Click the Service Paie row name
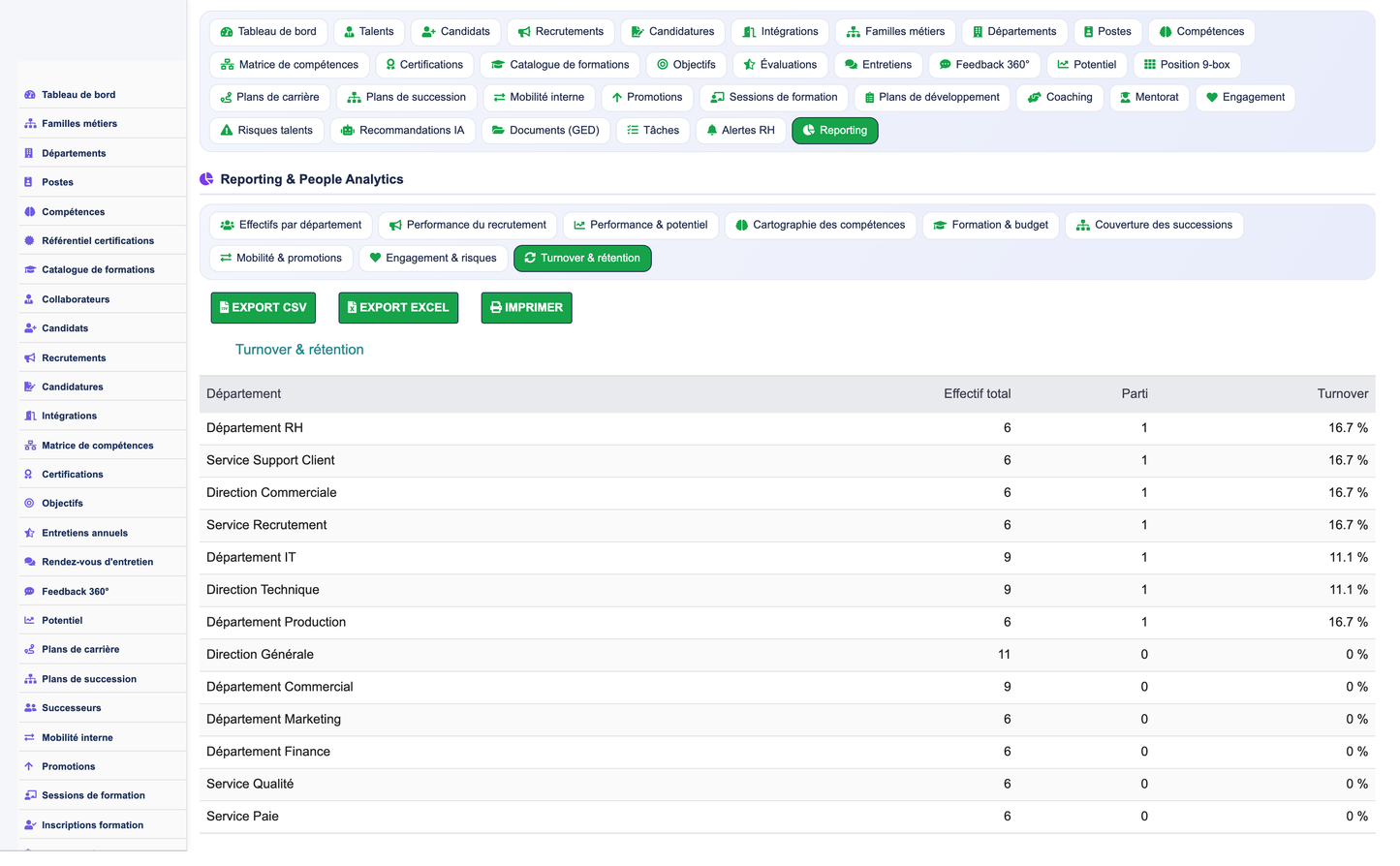Viewport: 1400px width, 866px height. [242, 817]
